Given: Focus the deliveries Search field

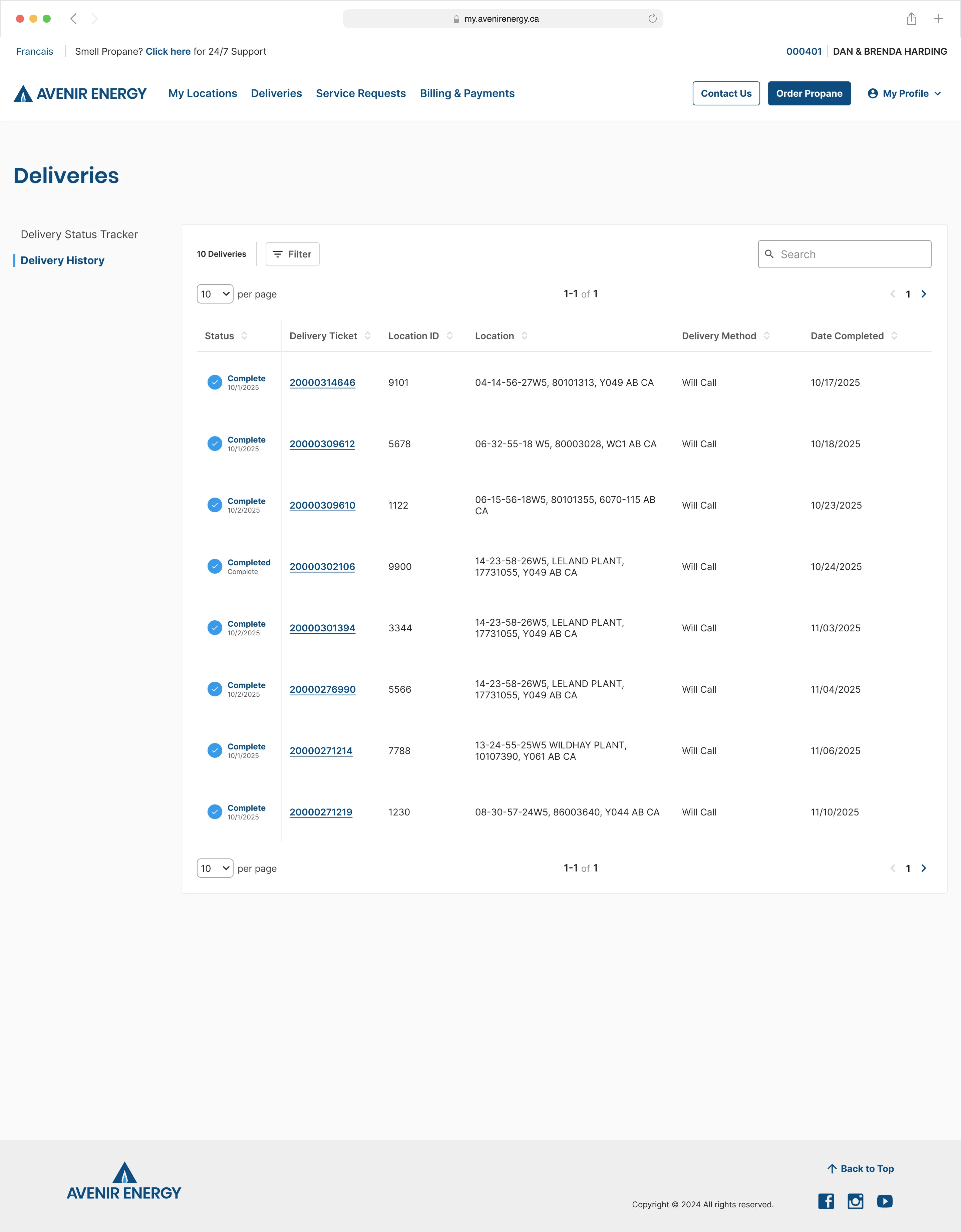Looking at the screenshot, I should tap(845, 254).
